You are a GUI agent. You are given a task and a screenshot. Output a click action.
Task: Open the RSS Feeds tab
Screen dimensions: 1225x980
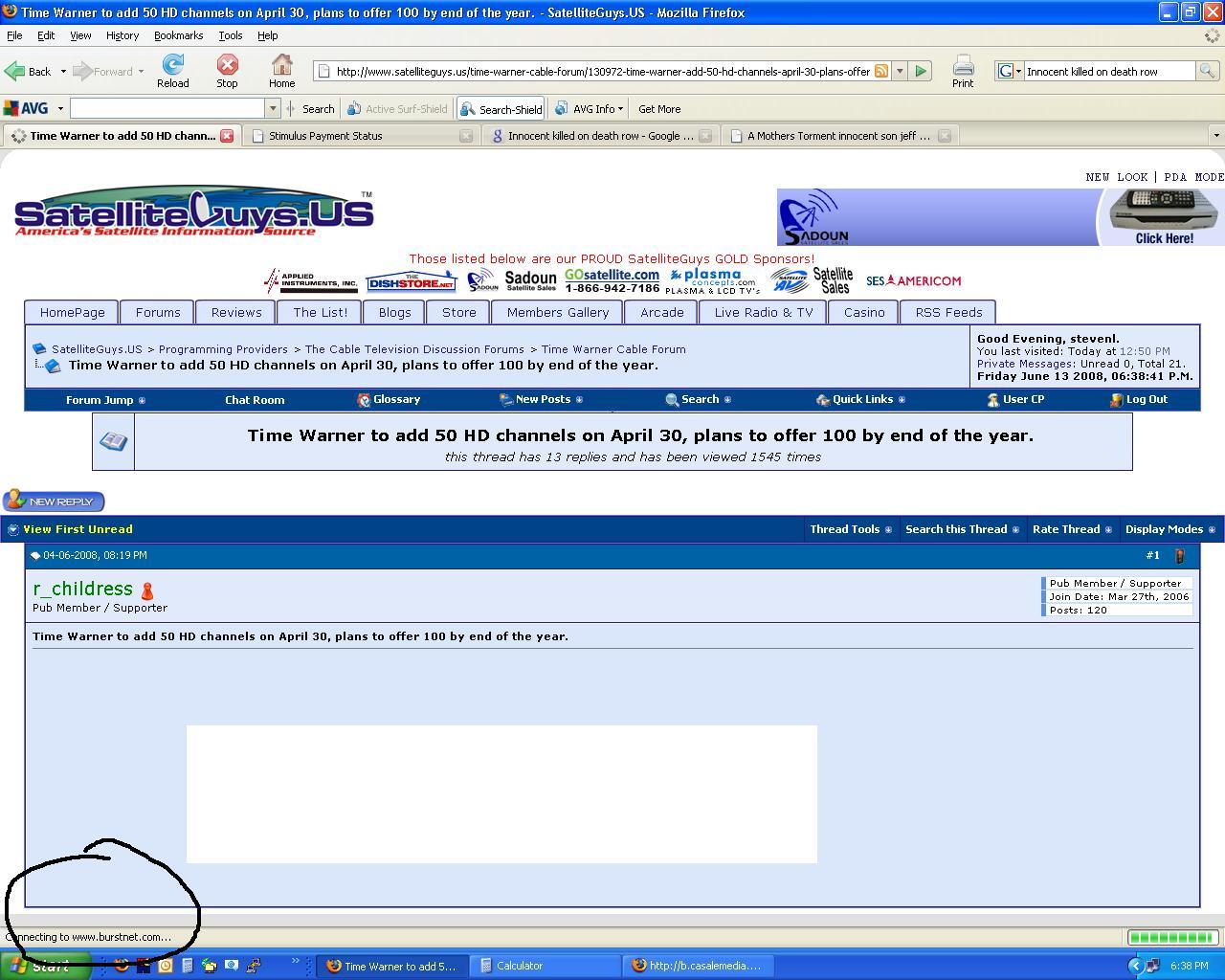[948, 312]
